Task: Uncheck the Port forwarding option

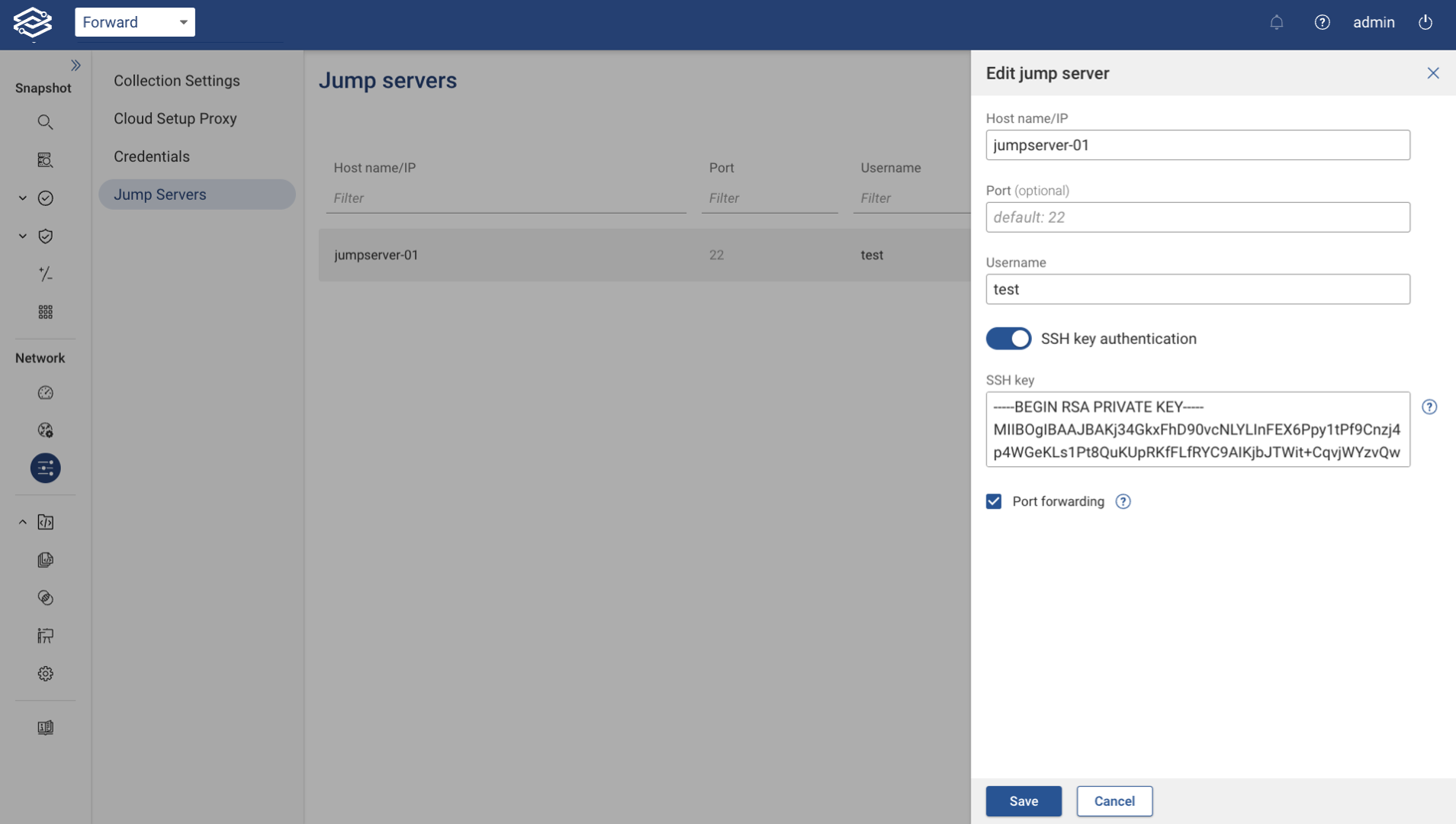Action: [x=994, y=501]
